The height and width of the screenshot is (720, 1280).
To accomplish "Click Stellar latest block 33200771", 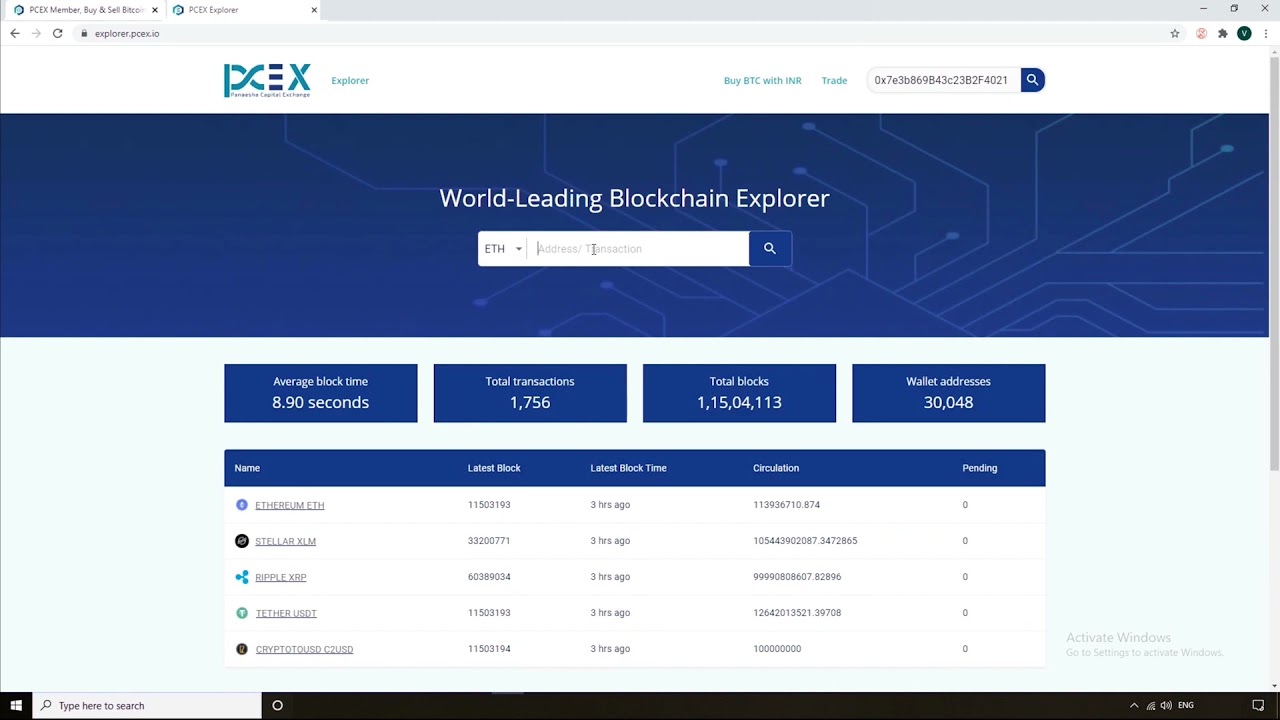I will [x=489, y=541].
